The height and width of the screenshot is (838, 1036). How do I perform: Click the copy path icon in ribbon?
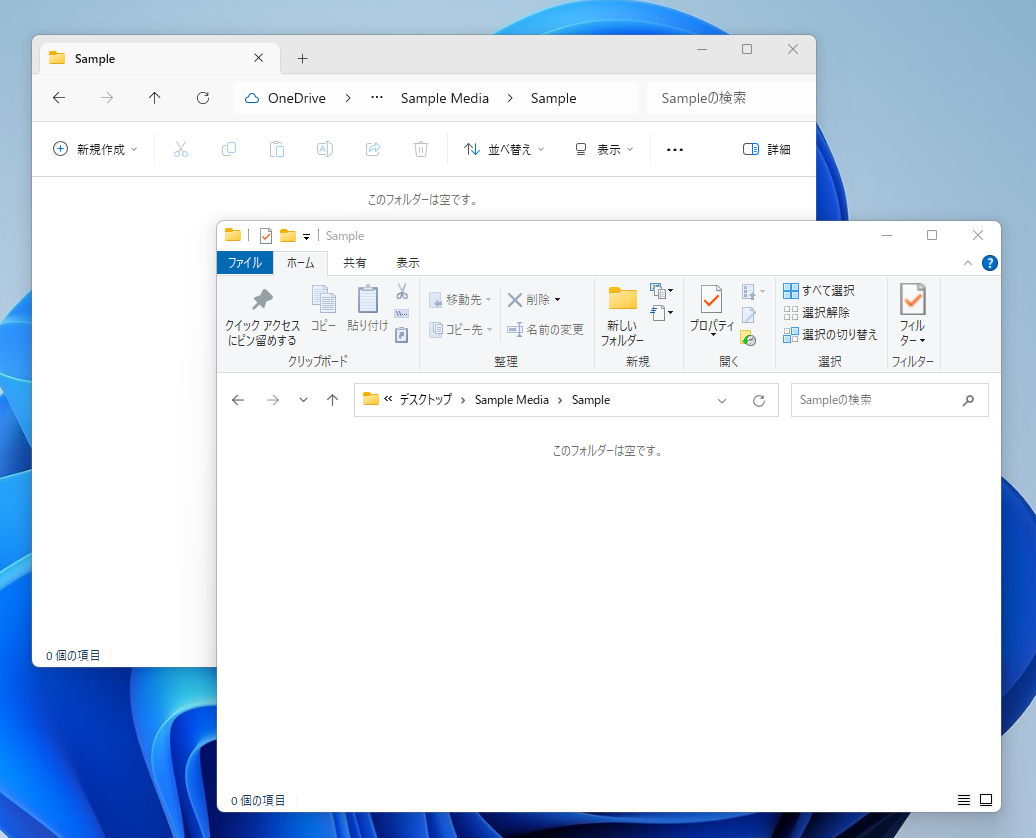(x=402, y=314)
